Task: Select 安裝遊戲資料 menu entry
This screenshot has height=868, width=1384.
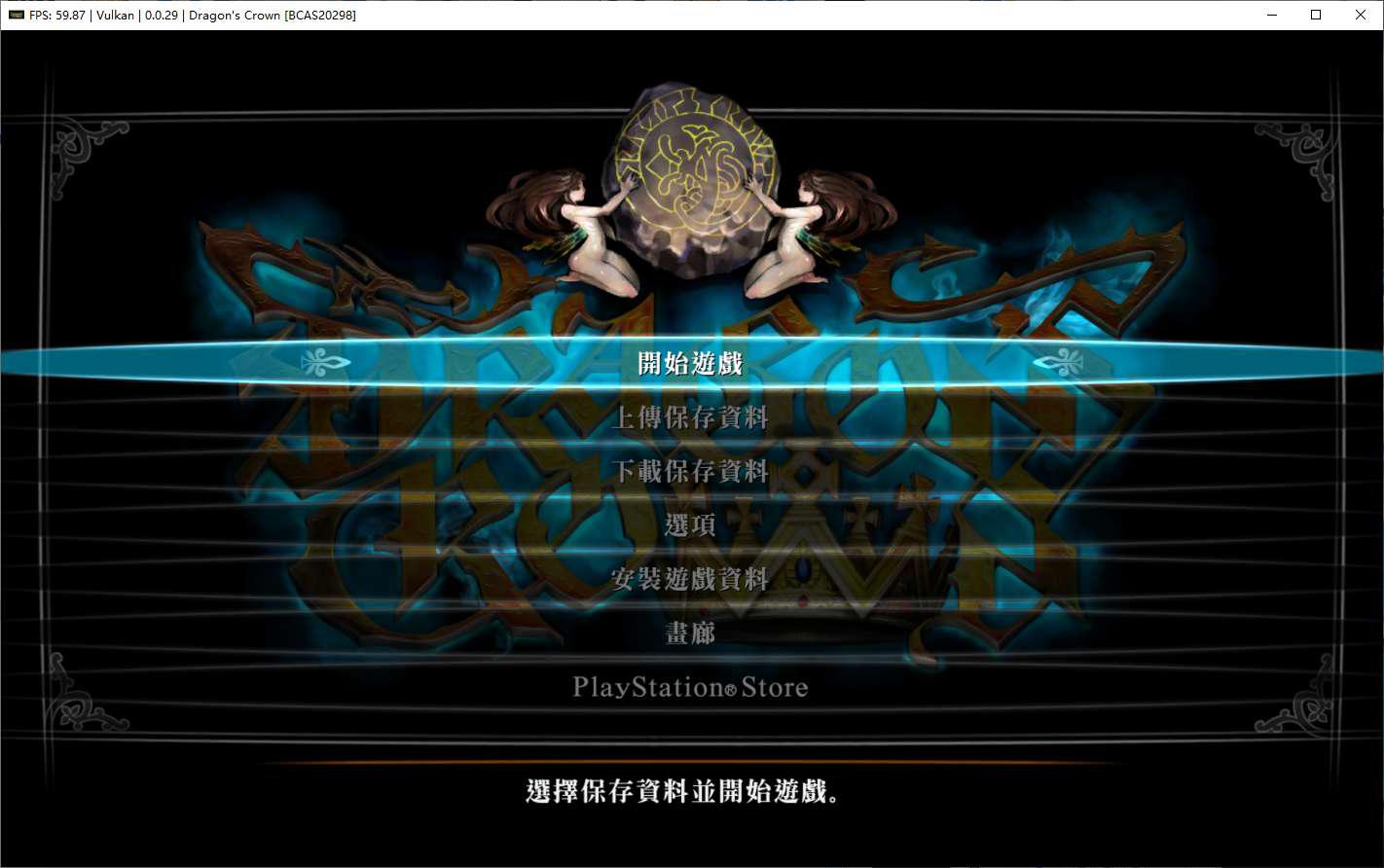Action: click(690, 579)
